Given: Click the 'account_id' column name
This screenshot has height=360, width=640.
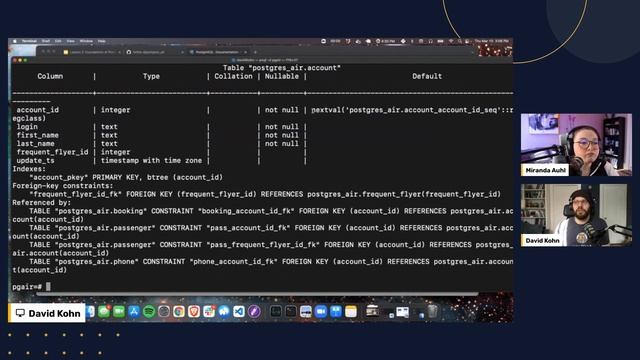Looking at the screenshot, I should pyautogui.click(x=38, y=110).
